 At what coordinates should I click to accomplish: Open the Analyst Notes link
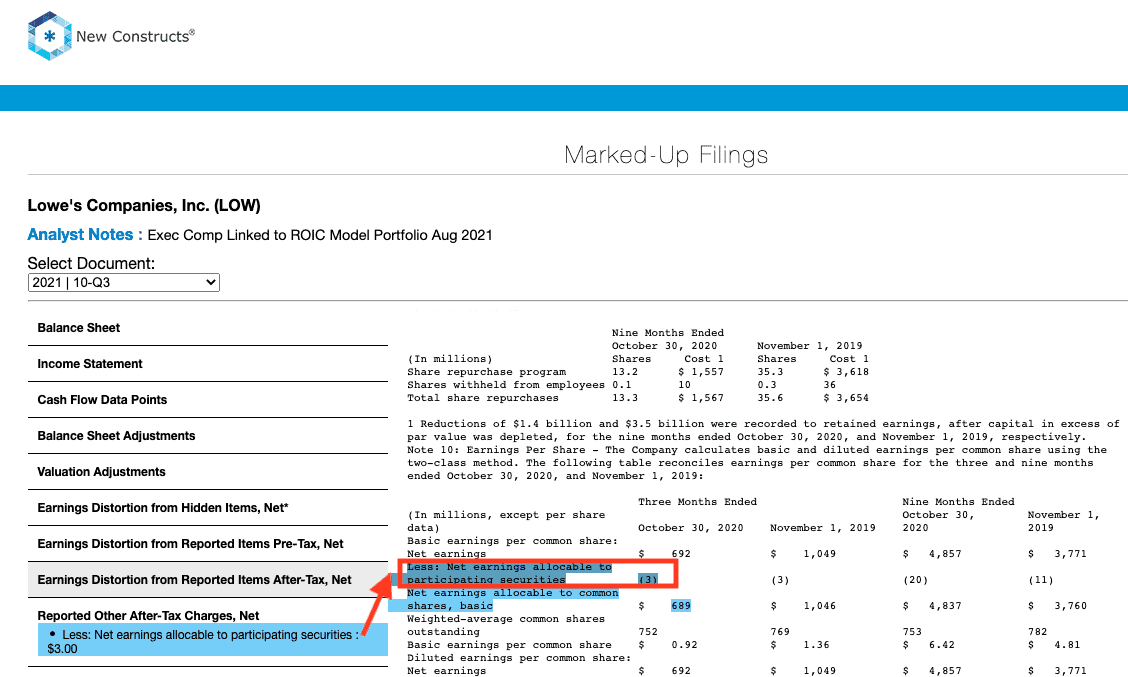click(x=85, y=235)
